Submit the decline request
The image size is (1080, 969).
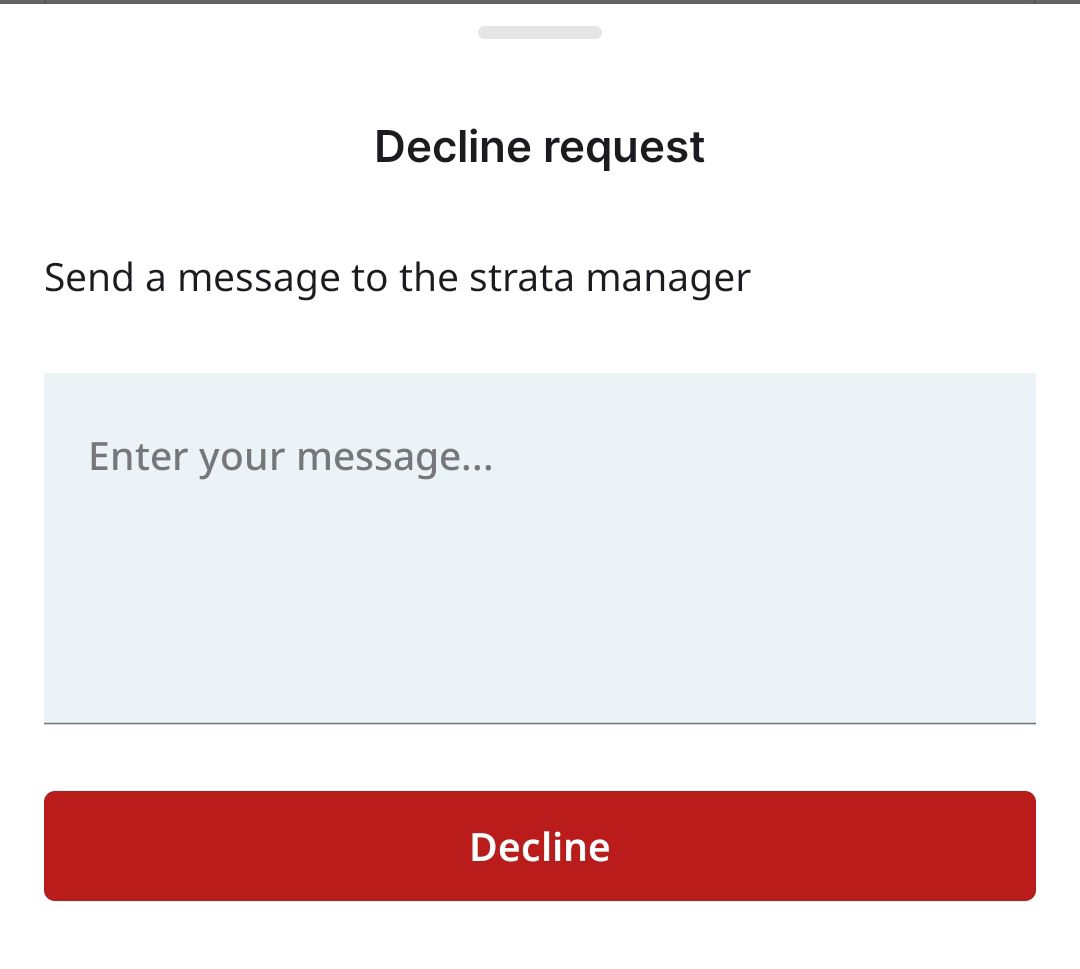coord(540,846)
